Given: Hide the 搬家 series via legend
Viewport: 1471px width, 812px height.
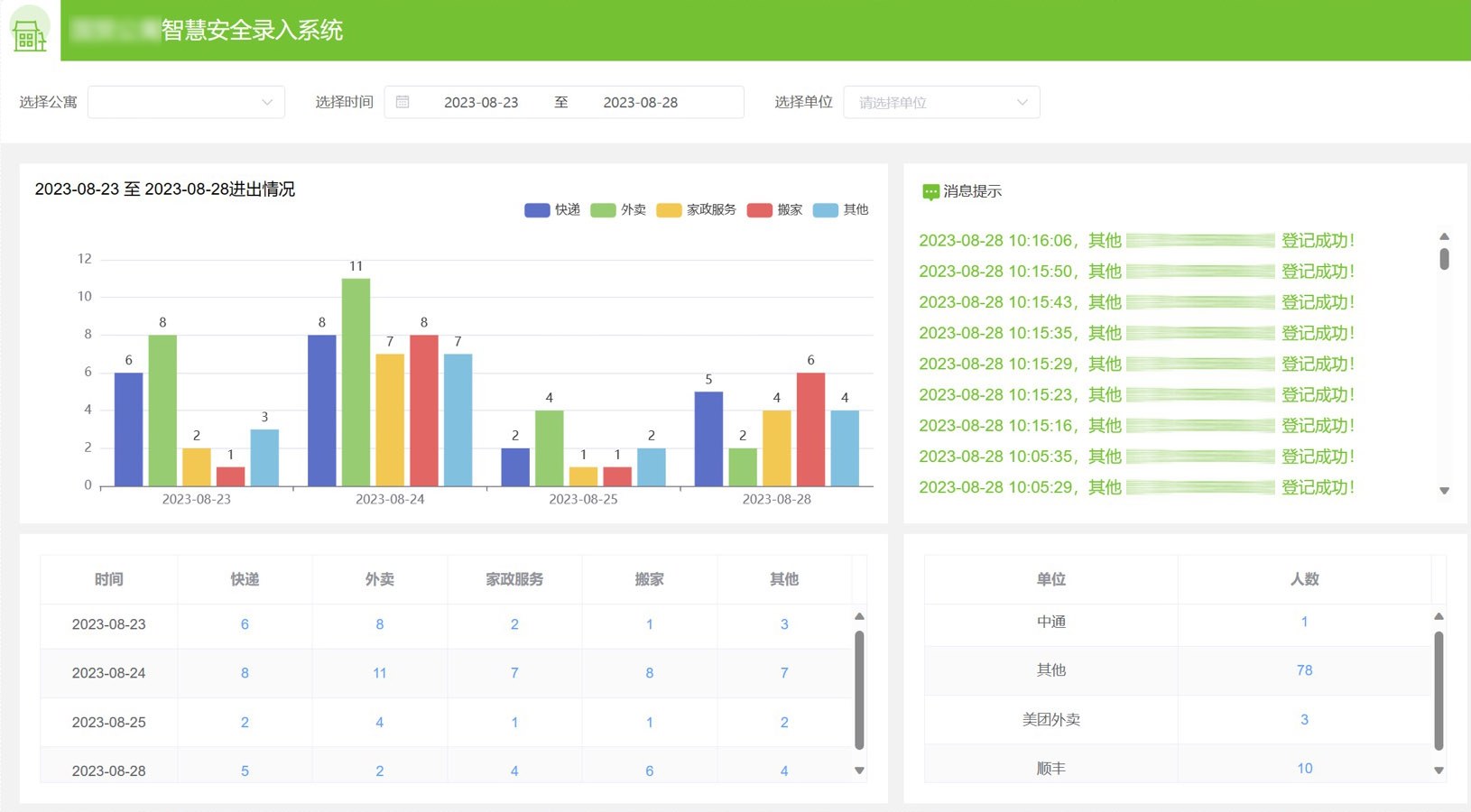Looking at the screenshot, I should pyautogui.click(x=775, y=210).
